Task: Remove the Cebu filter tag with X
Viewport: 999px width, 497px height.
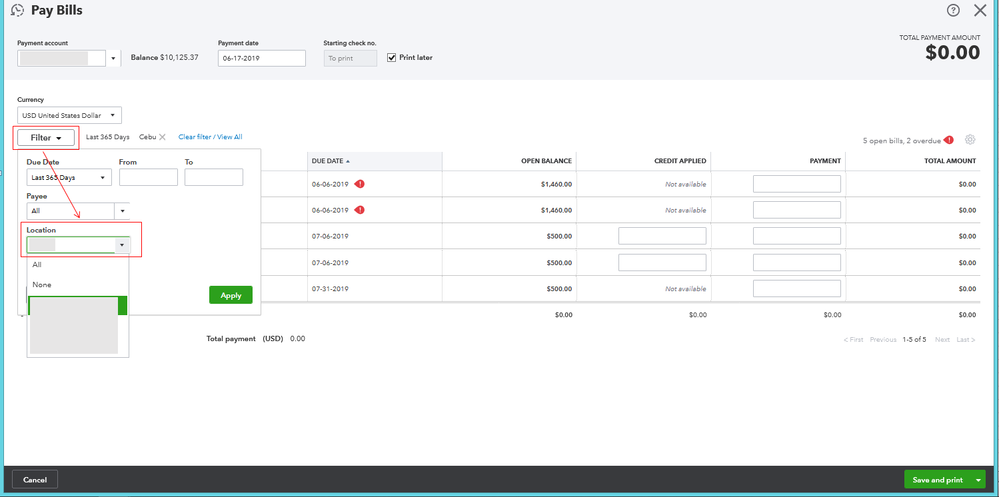Action: [162, 137]
